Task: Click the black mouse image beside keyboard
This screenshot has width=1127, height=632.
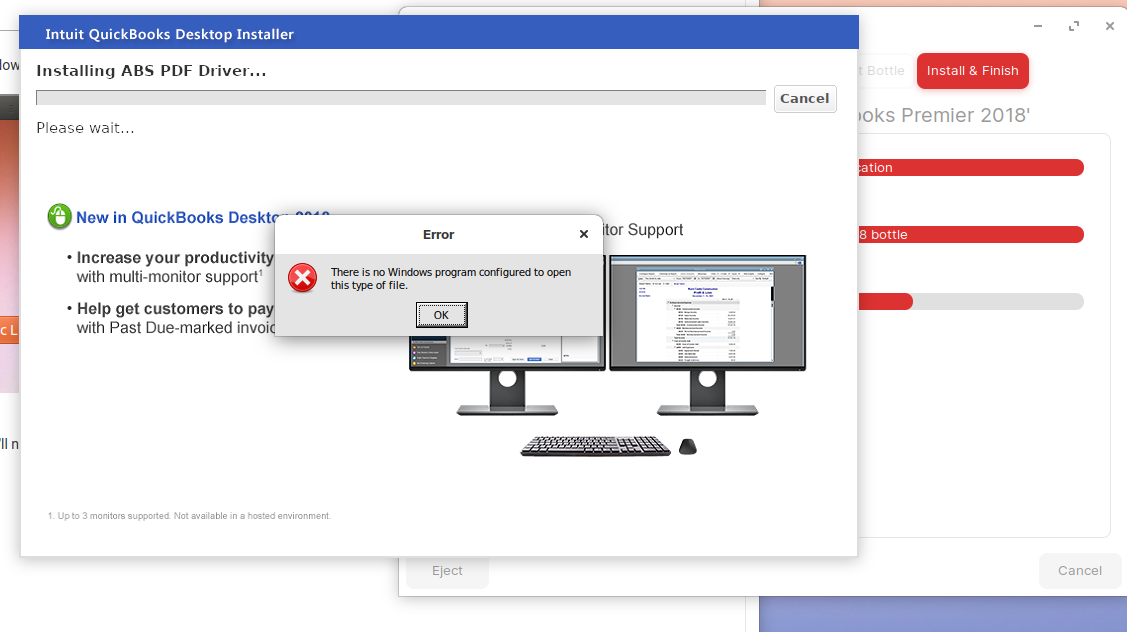Action: click(687, 447)
